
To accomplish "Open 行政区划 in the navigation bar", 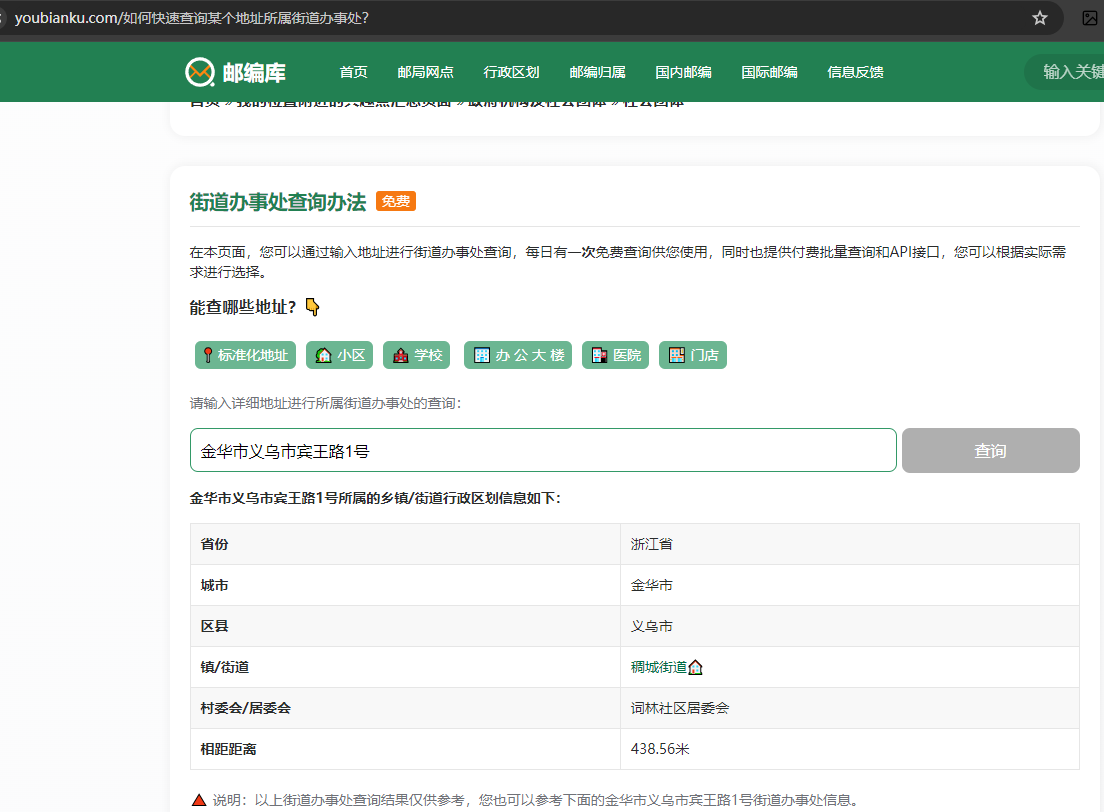I will 511,71.
